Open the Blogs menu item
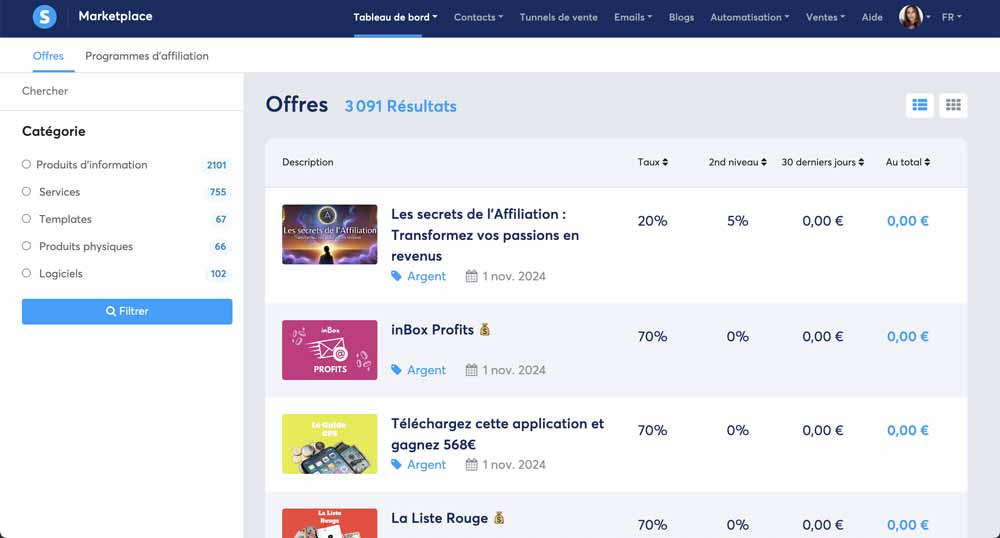 pyautogui.click(x=681, y=17)
